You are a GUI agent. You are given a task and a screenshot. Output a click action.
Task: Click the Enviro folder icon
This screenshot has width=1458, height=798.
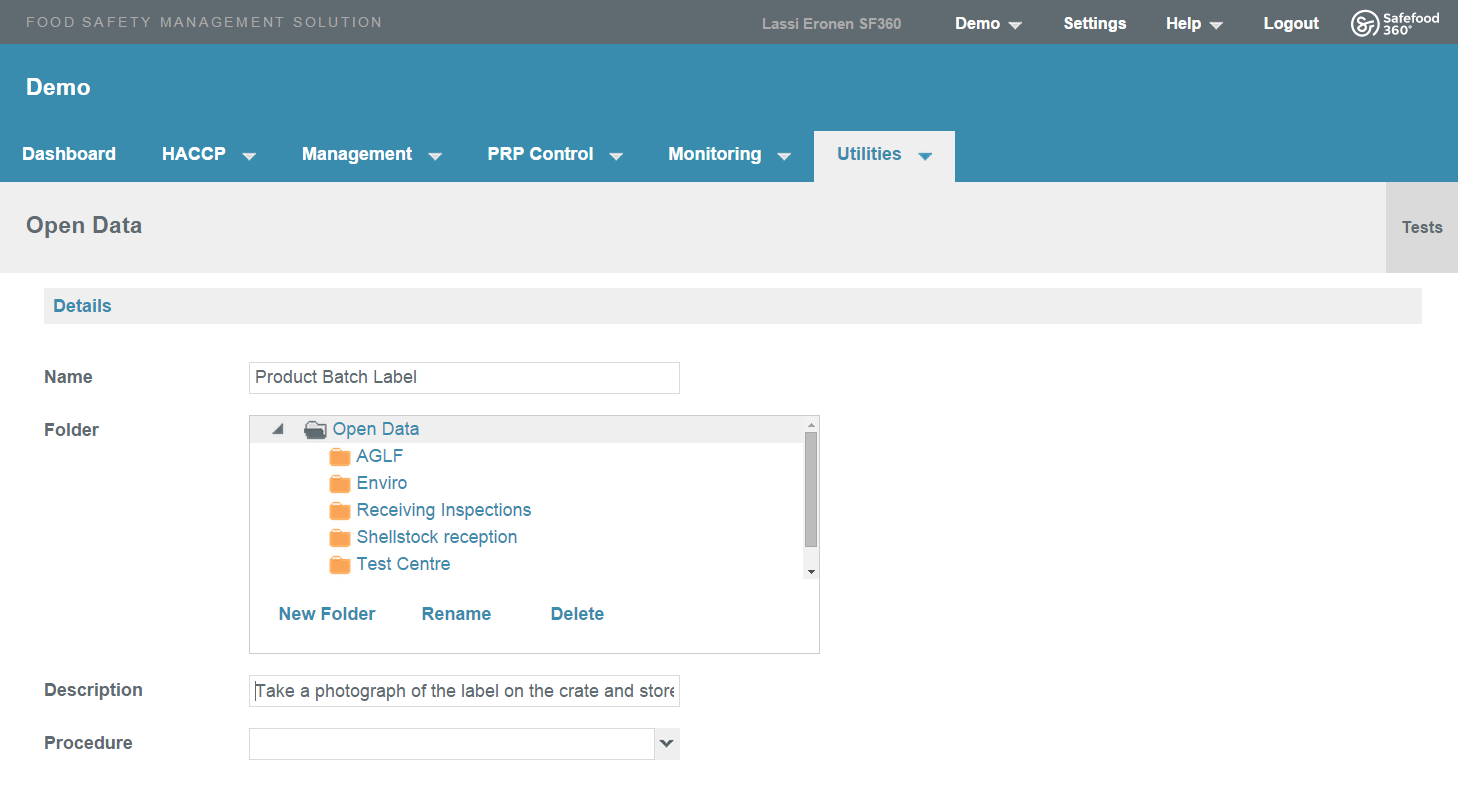[x=340, y=484]
